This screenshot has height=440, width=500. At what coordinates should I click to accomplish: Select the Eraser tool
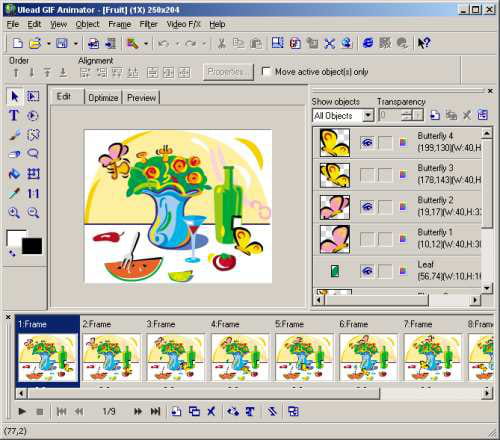pos(14,154)
